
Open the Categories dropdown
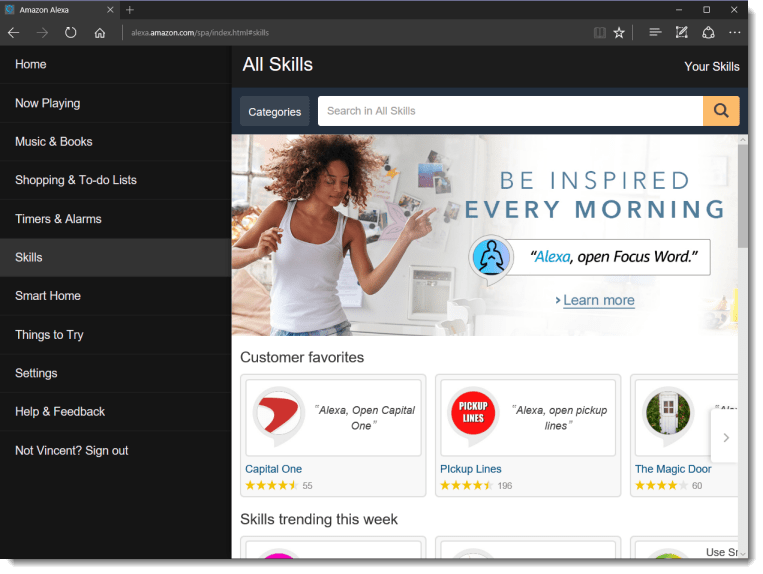pyautogui.click(x=274, y=112)
